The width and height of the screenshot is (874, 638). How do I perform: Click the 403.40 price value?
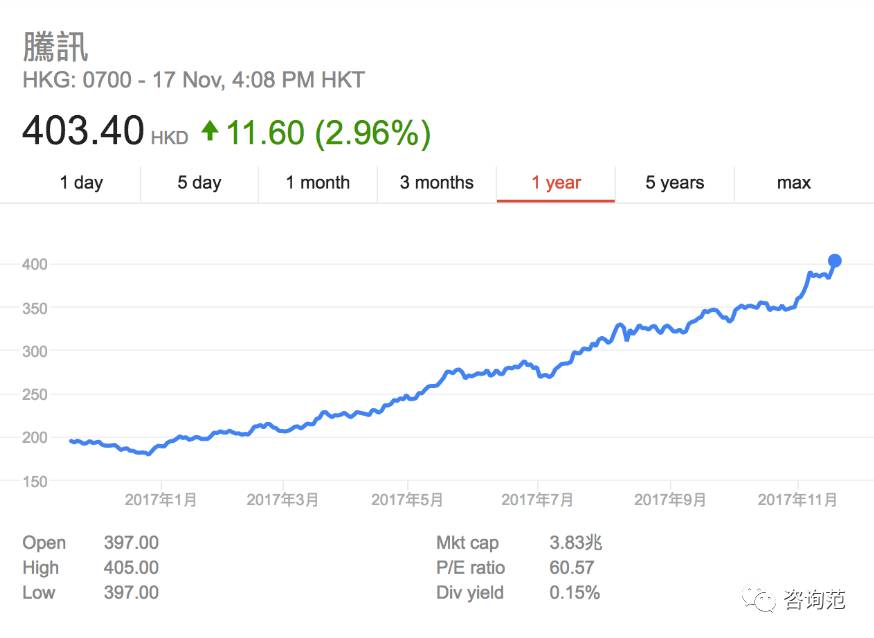point(83,132)
